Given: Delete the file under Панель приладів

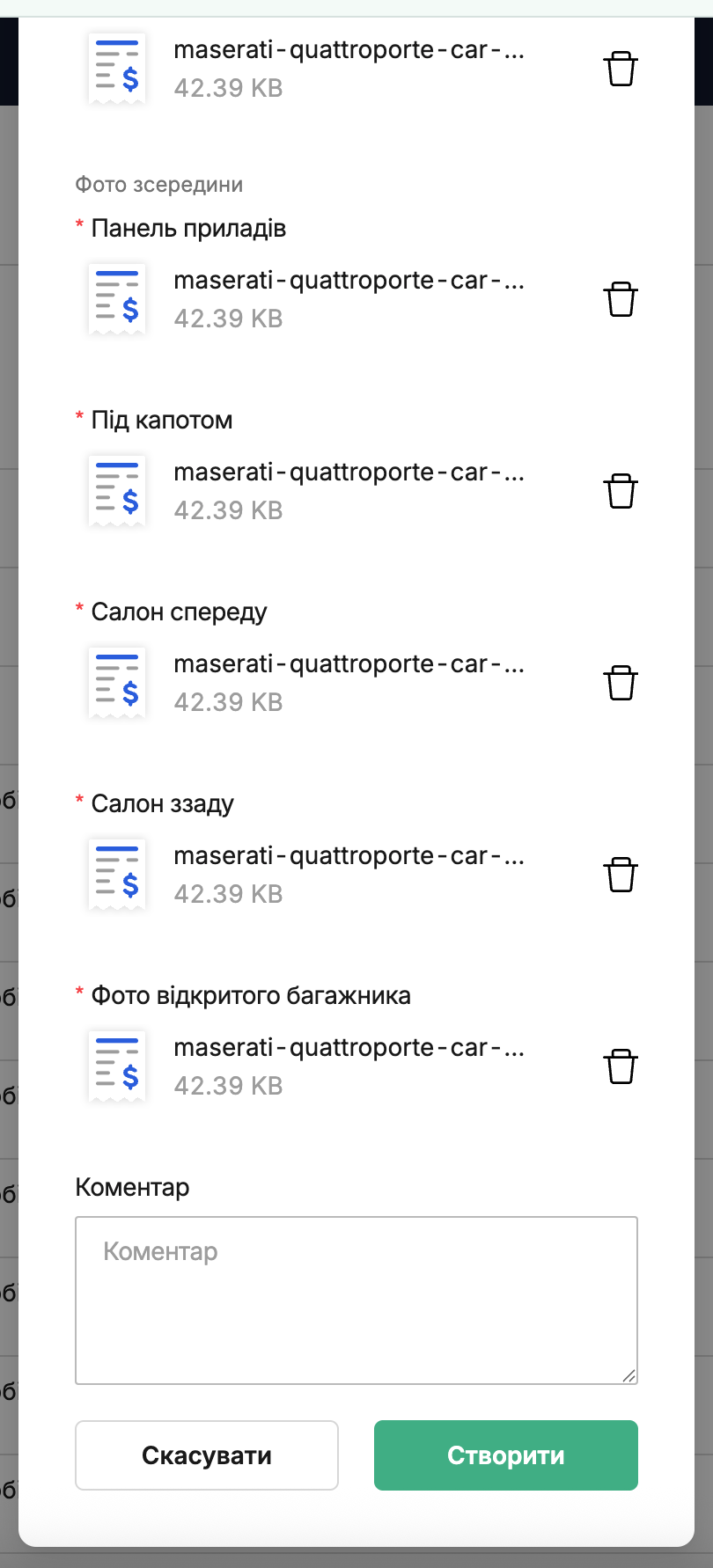Looking at the screenshot, I should 621,299.
